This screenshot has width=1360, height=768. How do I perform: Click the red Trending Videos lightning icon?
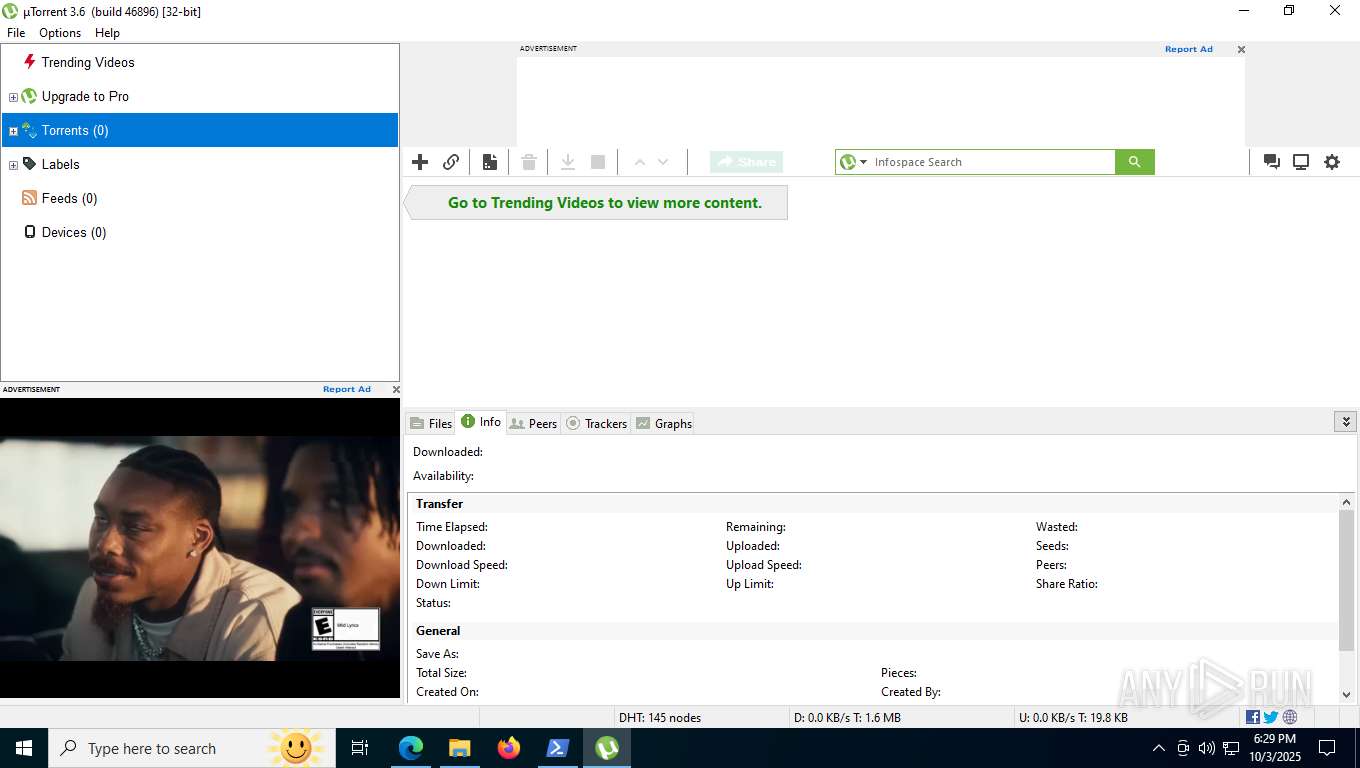tap(29, 62)
